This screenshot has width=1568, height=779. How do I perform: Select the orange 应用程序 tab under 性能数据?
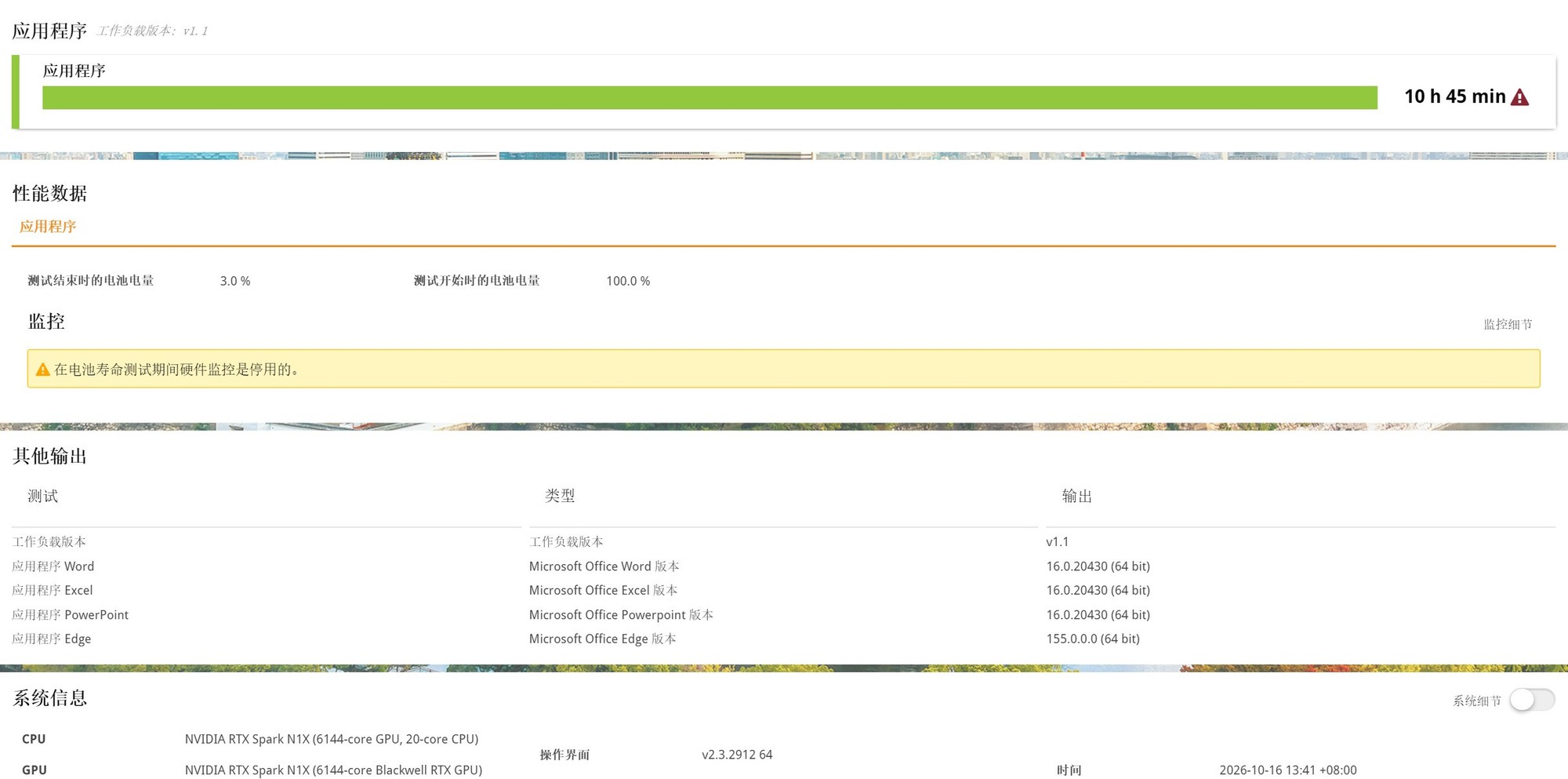(x=48, y=227)
